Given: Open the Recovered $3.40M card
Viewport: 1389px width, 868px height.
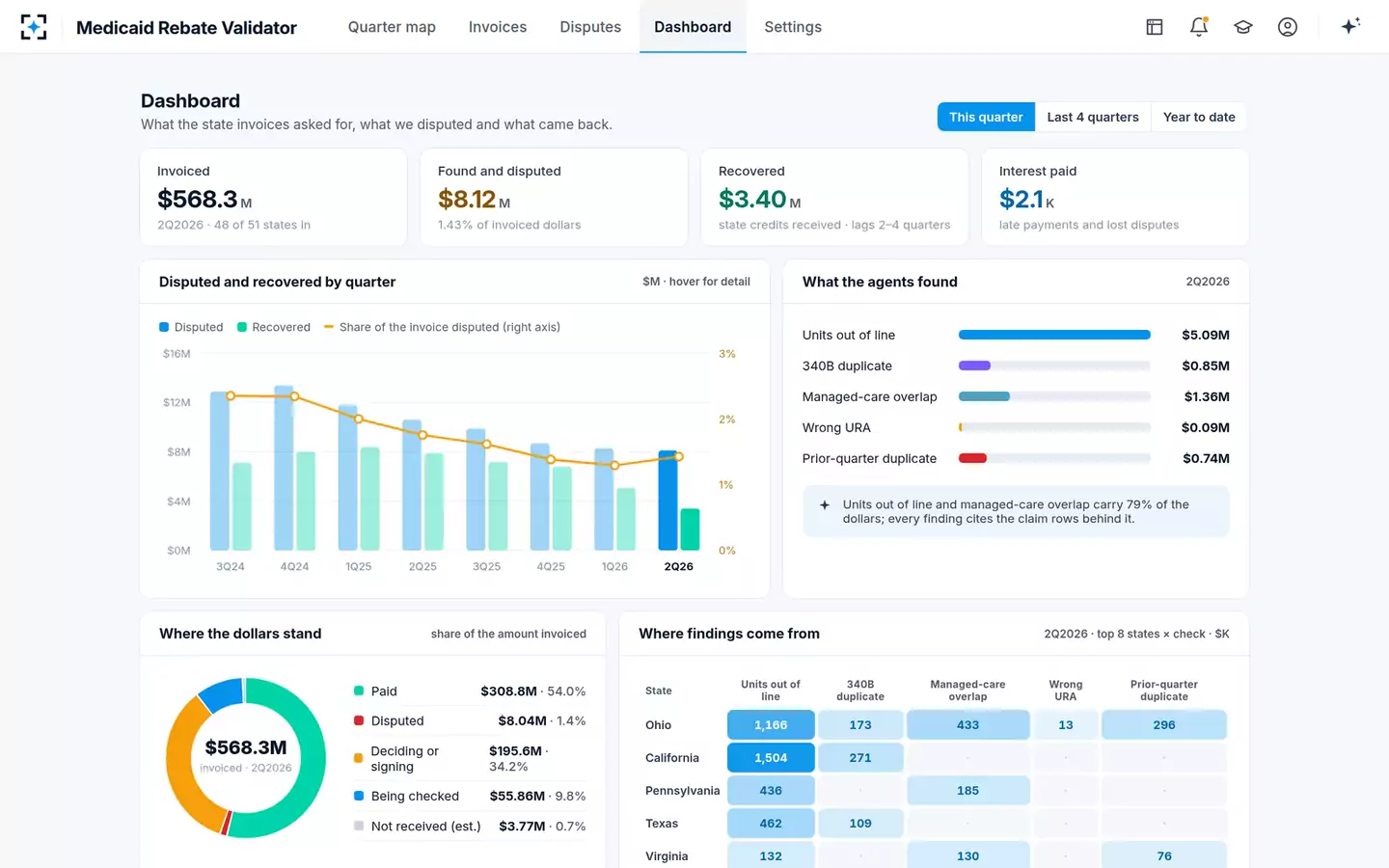Looking at the screenshot, I should pos(835,197).
